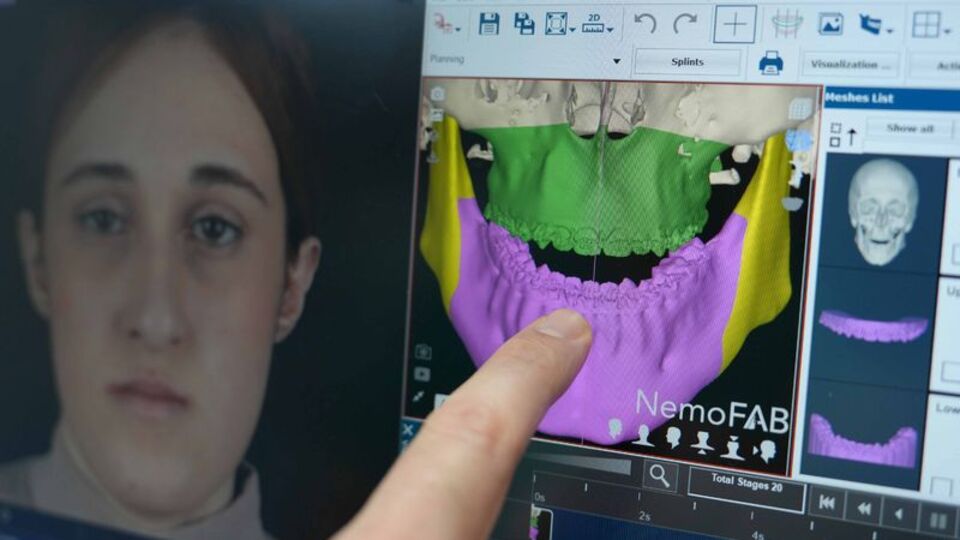The width and height of the screenshot is (960, 540).
Task: Click the X close icon near timeline
Action: click(408, 430)
